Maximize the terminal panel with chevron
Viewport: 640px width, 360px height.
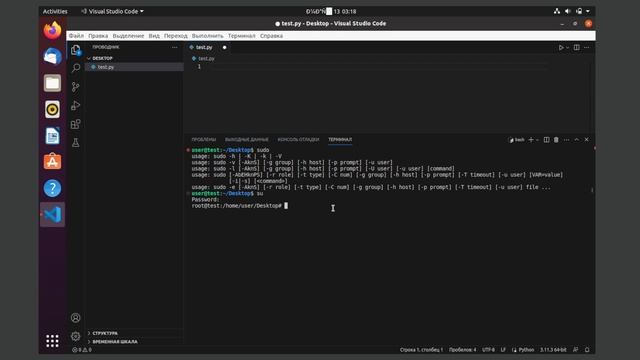click(577, 140)
